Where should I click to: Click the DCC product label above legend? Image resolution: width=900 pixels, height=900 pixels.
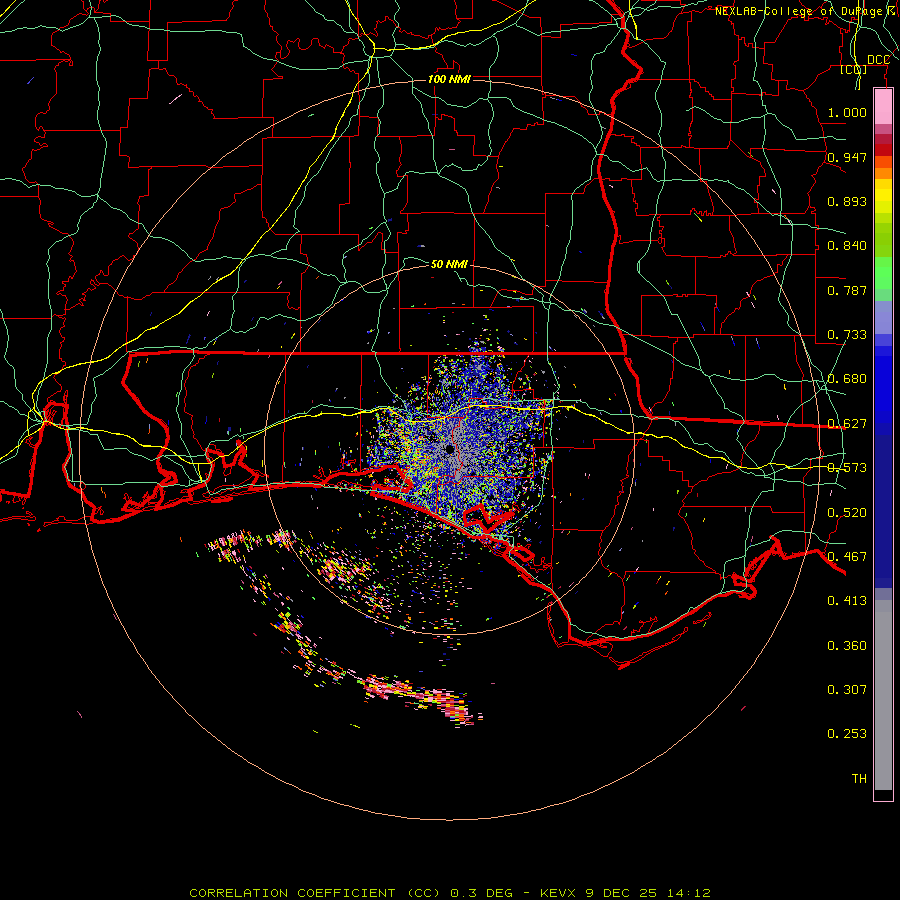879,60
